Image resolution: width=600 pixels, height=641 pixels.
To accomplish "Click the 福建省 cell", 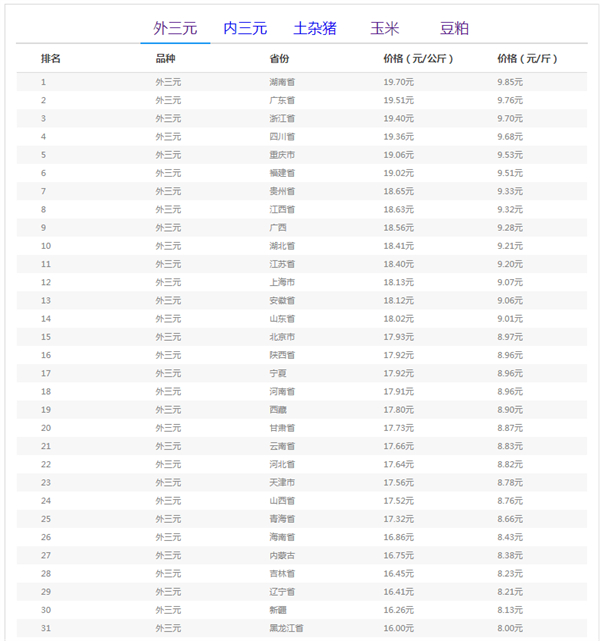I will 282,173.
